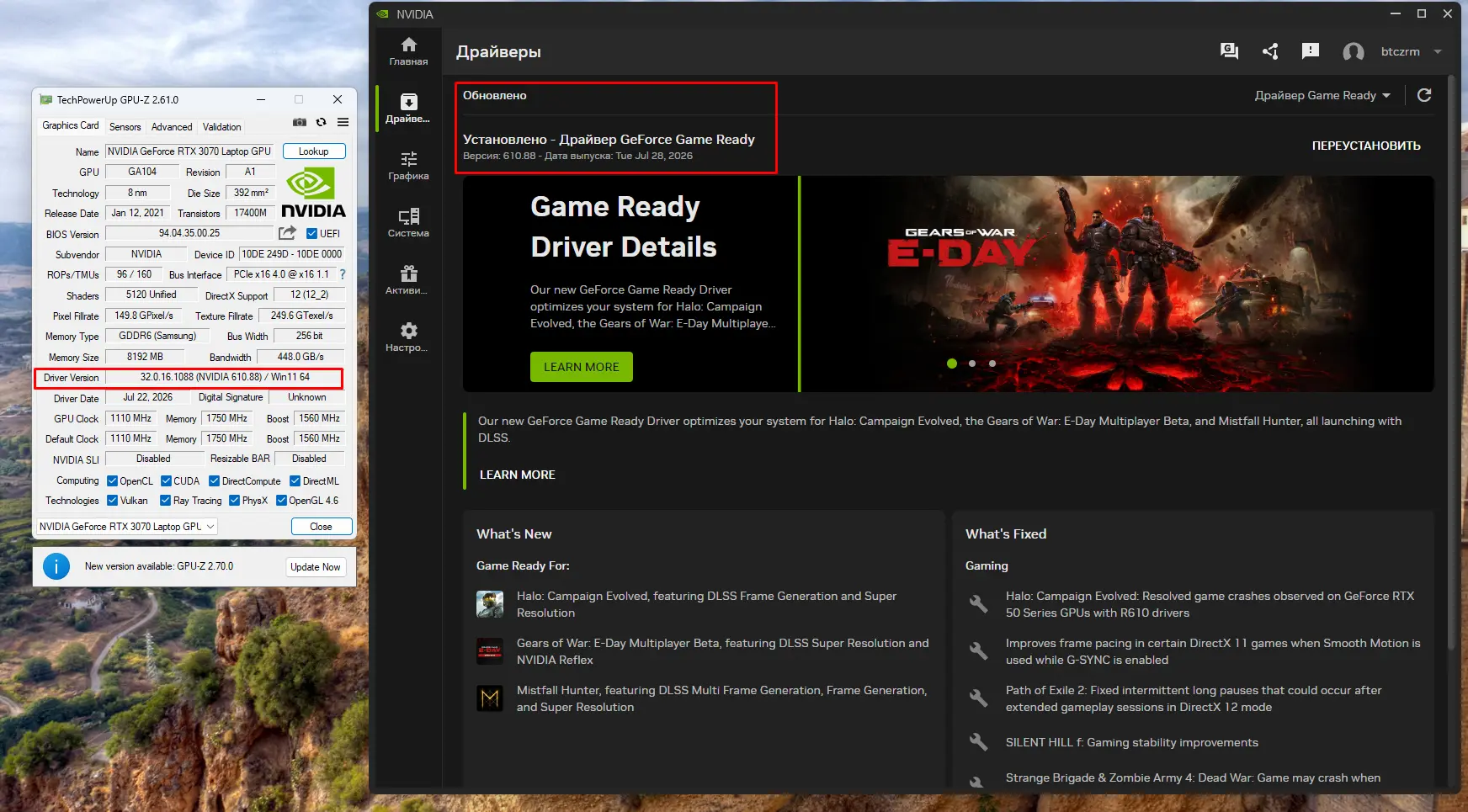
Task: Switch to the Advanced tab
Action: 172,127
